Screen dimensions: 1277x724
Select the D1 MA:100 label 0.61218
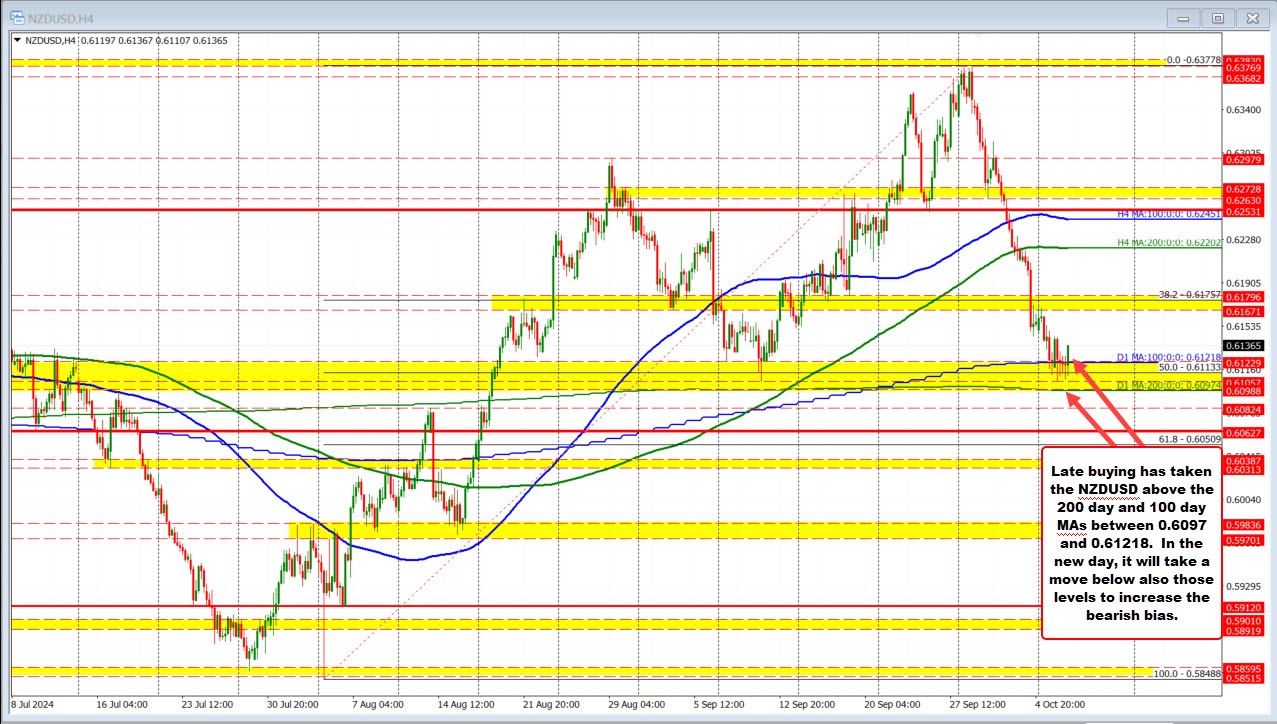pyautogui.click(x=1168, y=356)
